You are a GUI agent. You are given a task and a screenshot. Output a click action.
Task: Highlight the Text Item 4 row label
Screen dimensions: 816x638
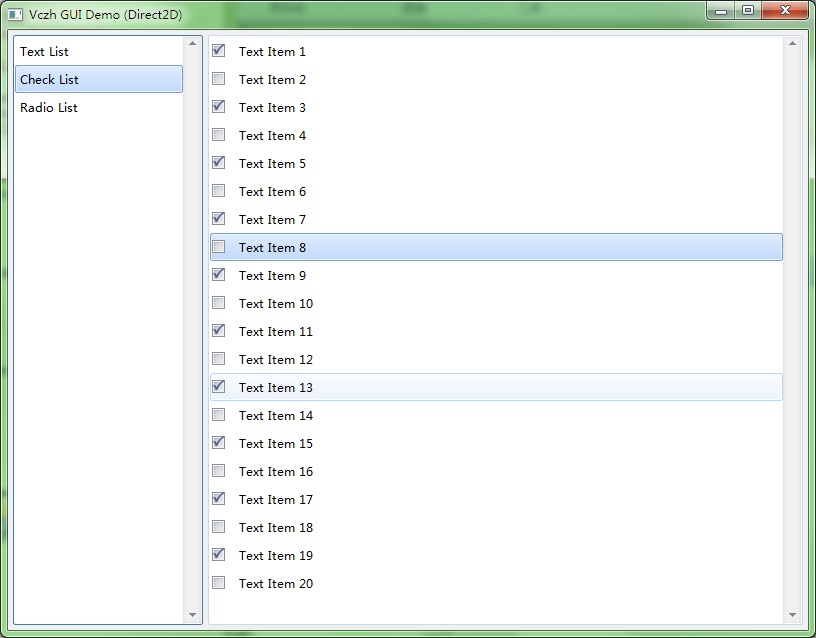[272, 136]
